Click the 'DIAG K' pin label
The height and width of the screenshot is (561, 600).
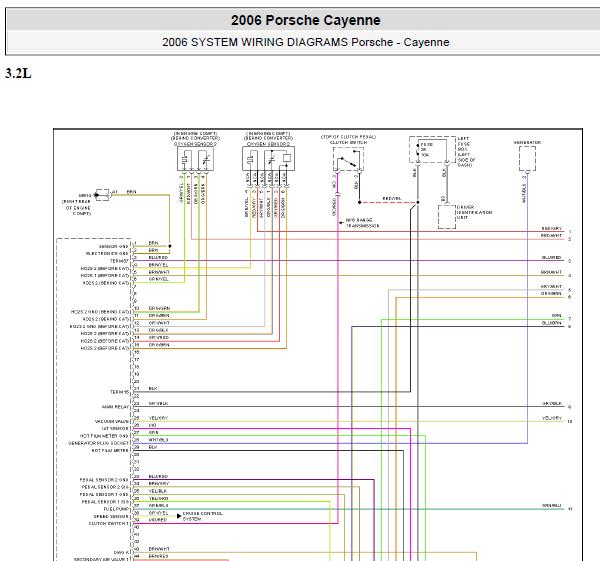pyautogui.click(x=121, y=553)
